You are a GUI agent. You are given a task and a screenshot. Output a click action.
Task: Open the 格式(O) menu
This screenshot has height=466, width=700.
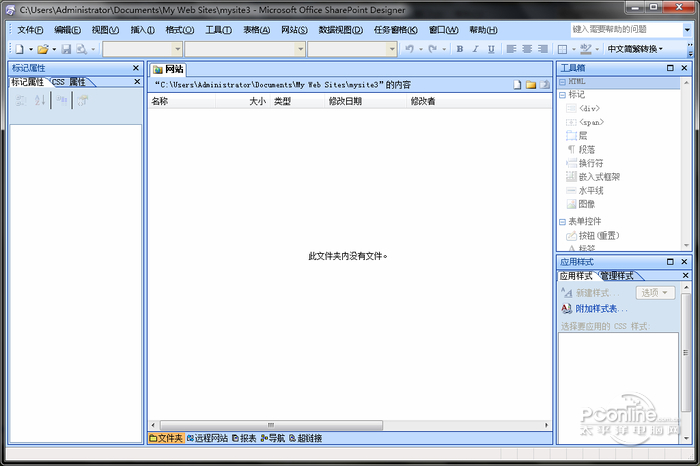click(179, 30)
